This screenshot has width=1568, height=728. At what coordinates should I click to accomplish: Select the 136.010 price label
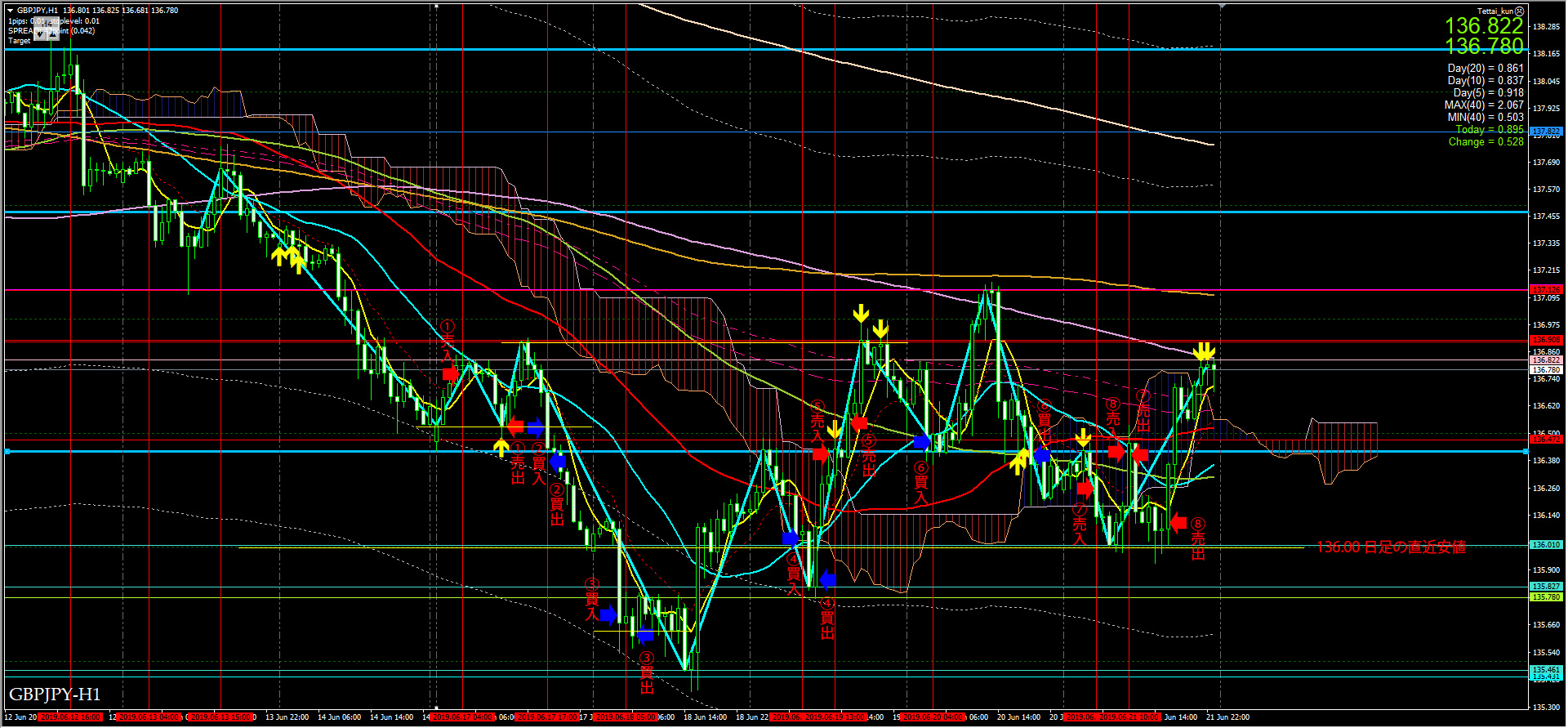(x=1546, y=545)
